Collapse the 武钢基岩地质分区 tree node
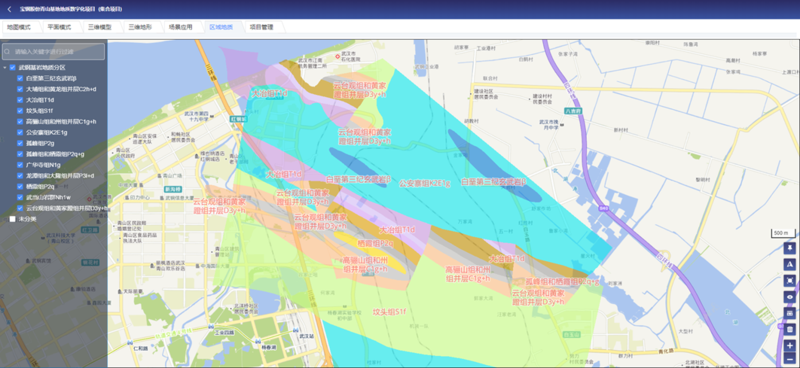 [5, 67]
